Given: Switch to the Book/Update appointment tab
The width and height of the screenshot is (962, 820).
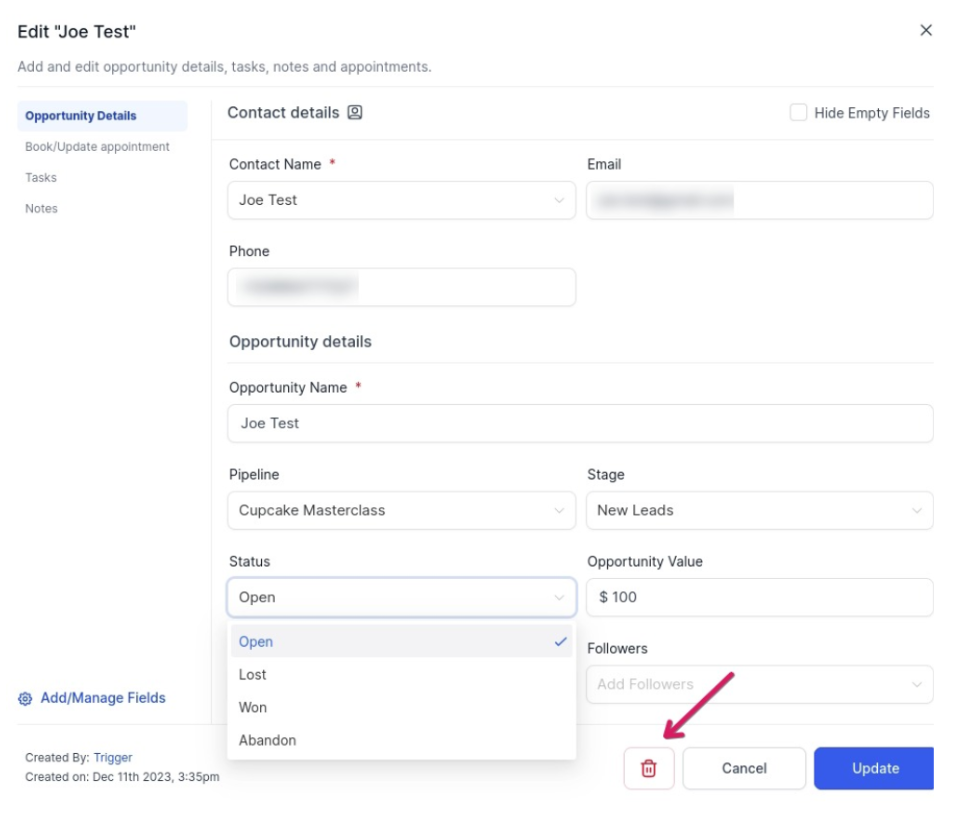Looking at the screenshot, I should (x=97, y=147).
